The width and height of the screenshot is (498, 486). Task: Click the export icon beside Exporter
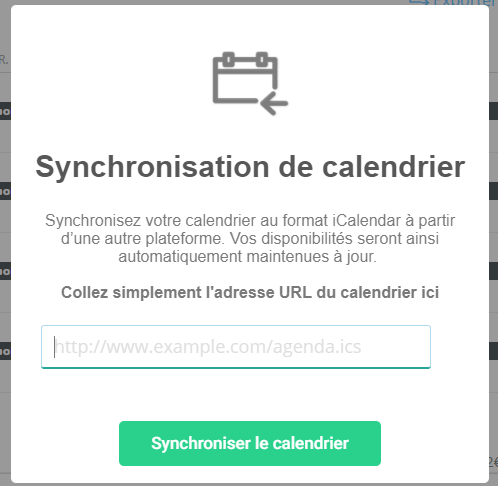click(x=419, y=2)
